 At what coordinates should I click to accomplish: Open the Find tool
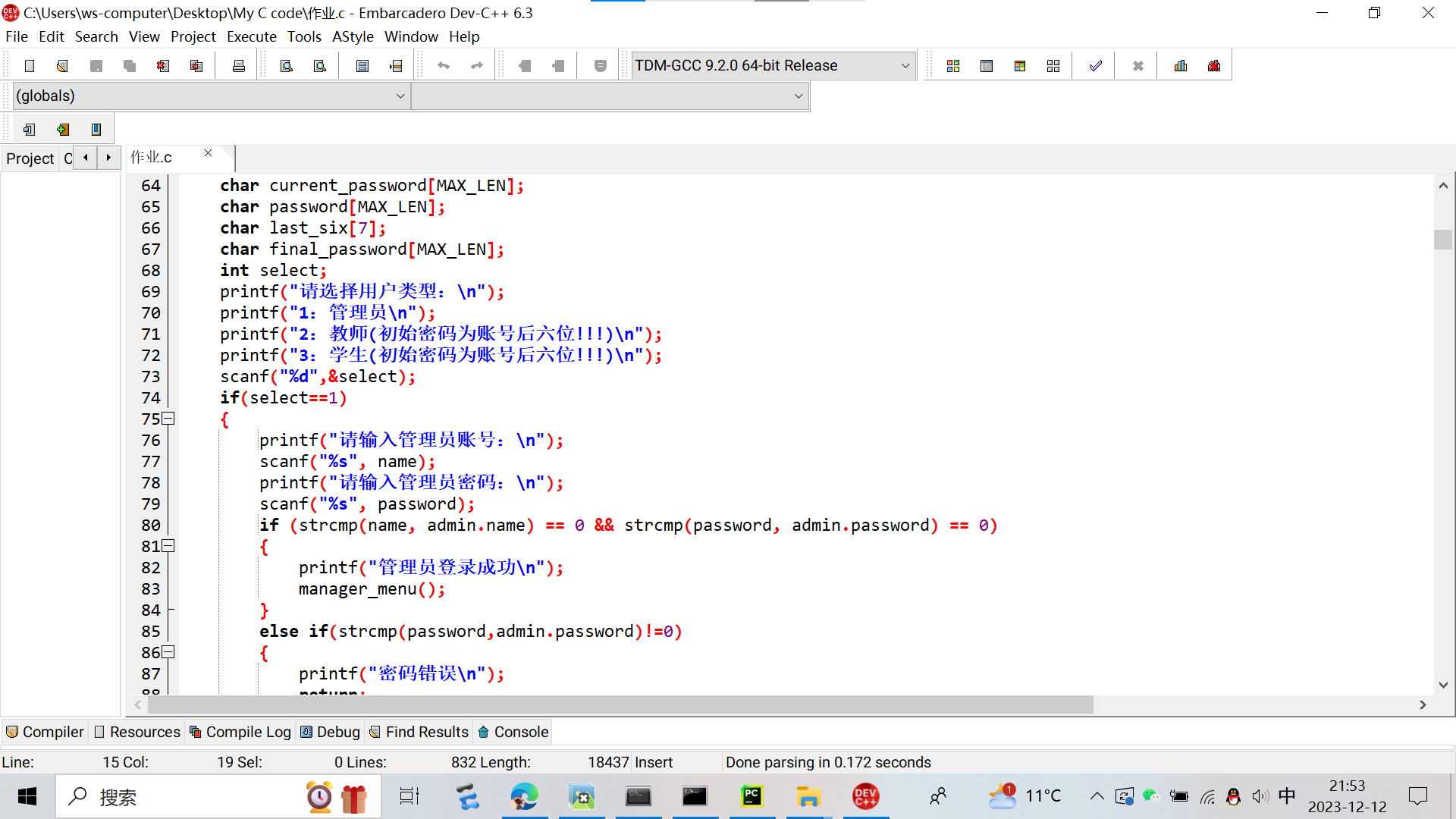287,66
